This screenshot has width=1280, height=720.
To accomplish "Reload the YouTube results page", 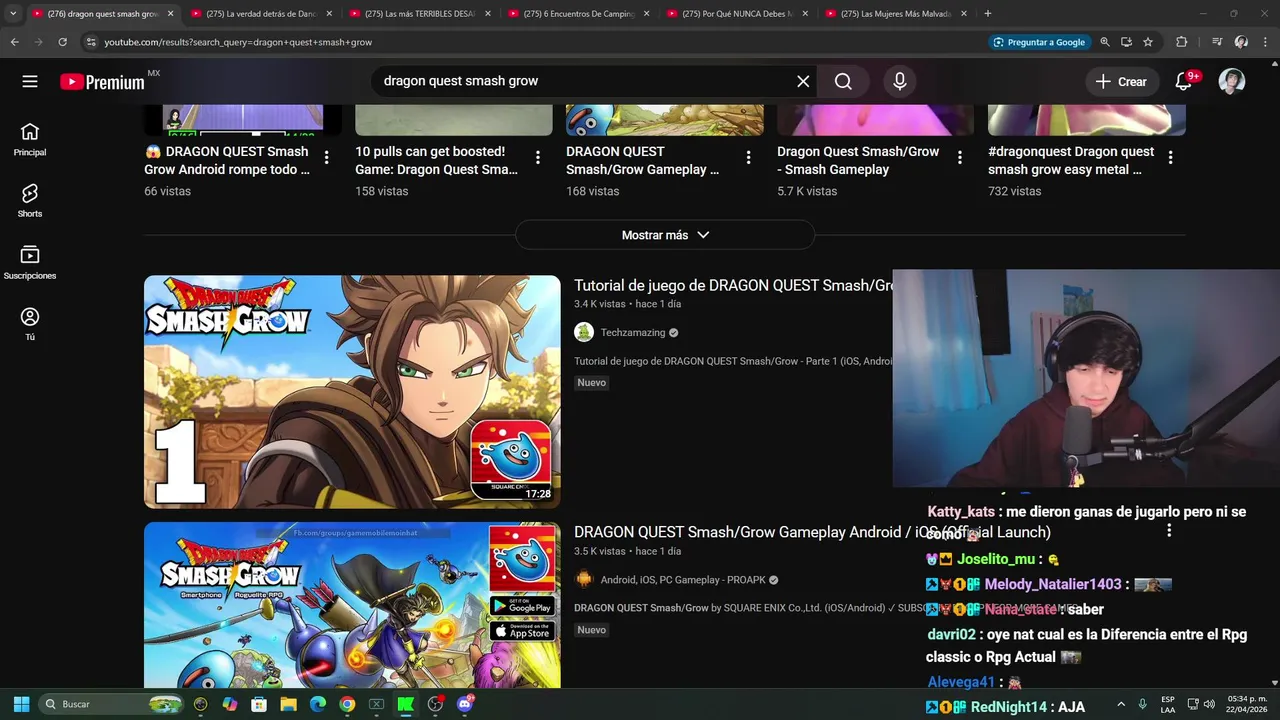I will (x=62, y=42).
